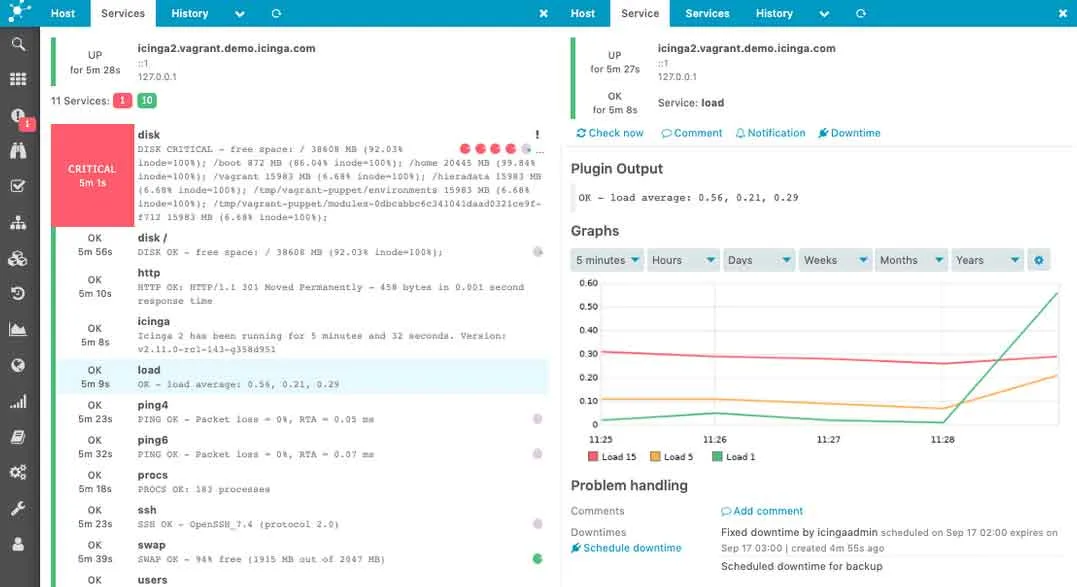Open the area chart icon in sidebar
Image resolution: width=1077 pixels, height=587 pixels.
click(x=19, y=330)
